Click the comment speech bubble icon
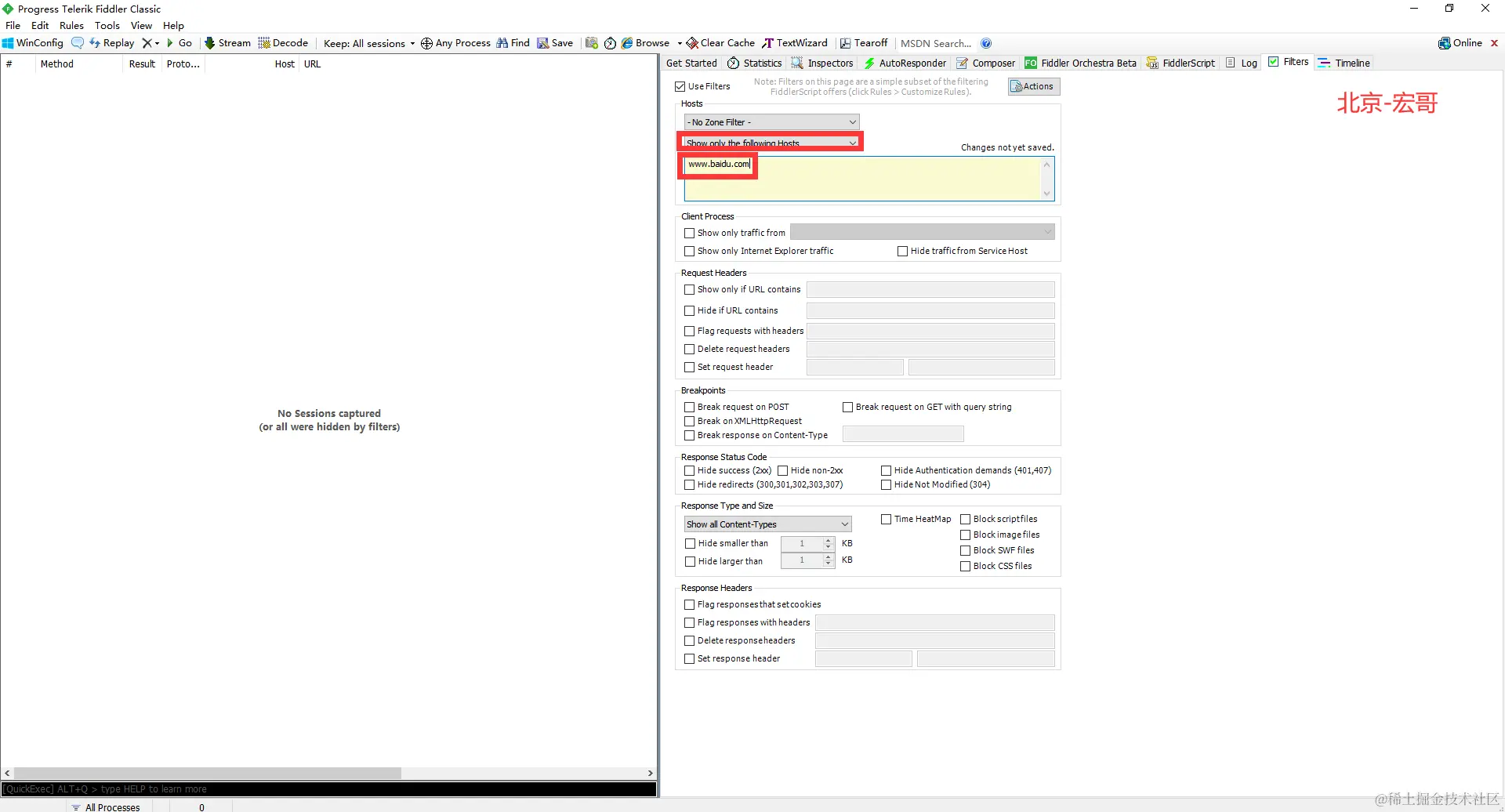The image size is (1505, 812). pos(77,43)
